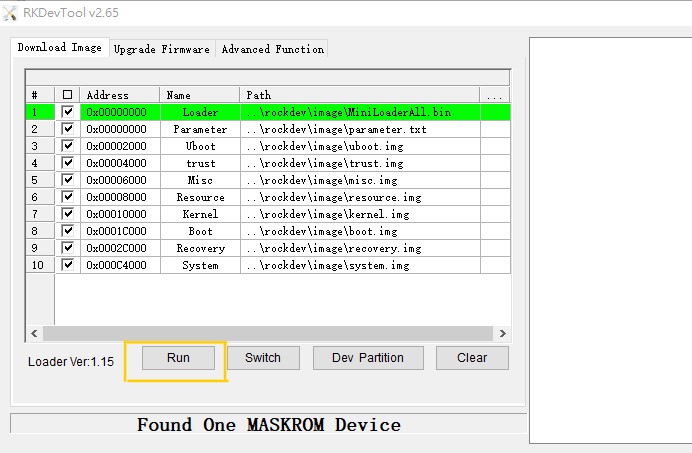
Task: Click the Dev Partition button
Action: pos(368,358)
